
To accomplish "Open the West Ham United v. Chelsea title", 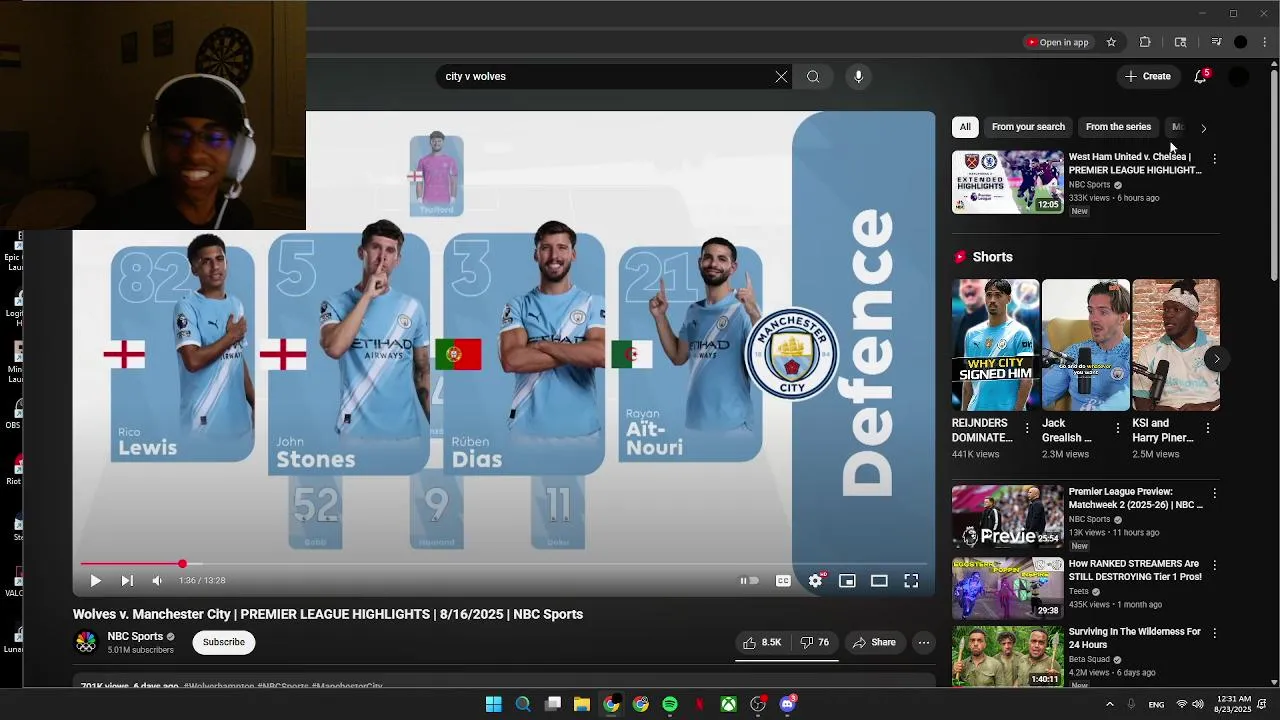I will coord(1135,163).
